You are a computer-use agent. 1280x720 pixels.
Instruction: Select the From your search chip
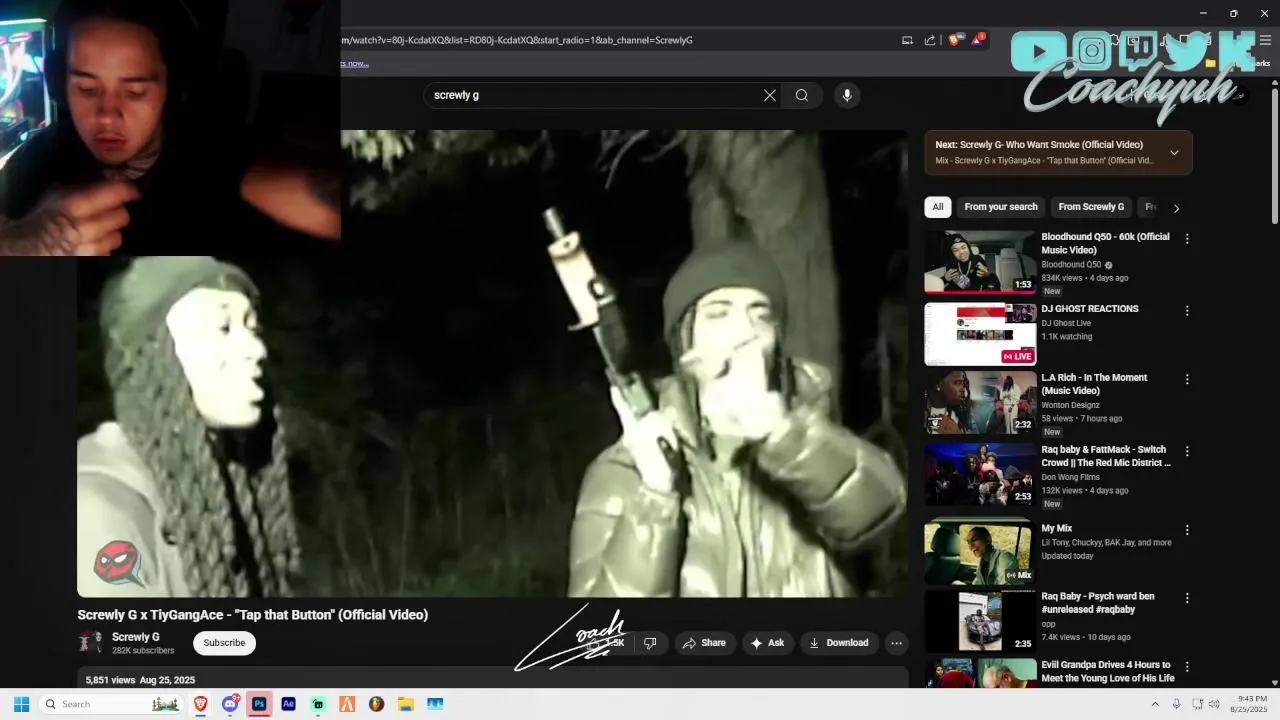[1001, 207]
